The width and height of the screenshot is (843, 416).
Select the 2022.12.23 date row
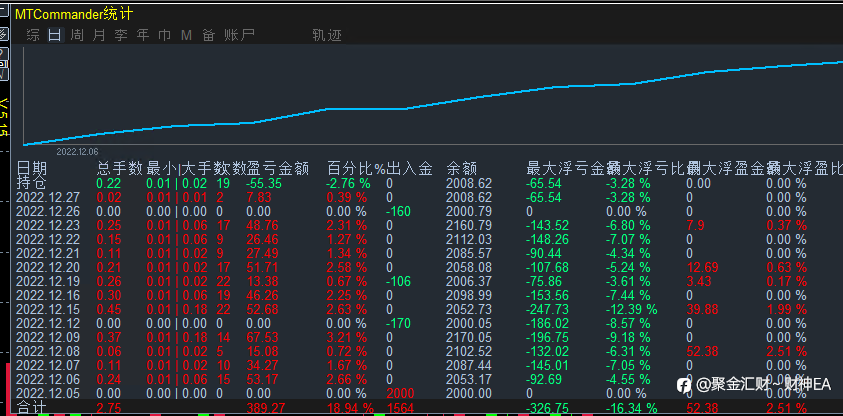pyautogui.click(x=48, y=225)
